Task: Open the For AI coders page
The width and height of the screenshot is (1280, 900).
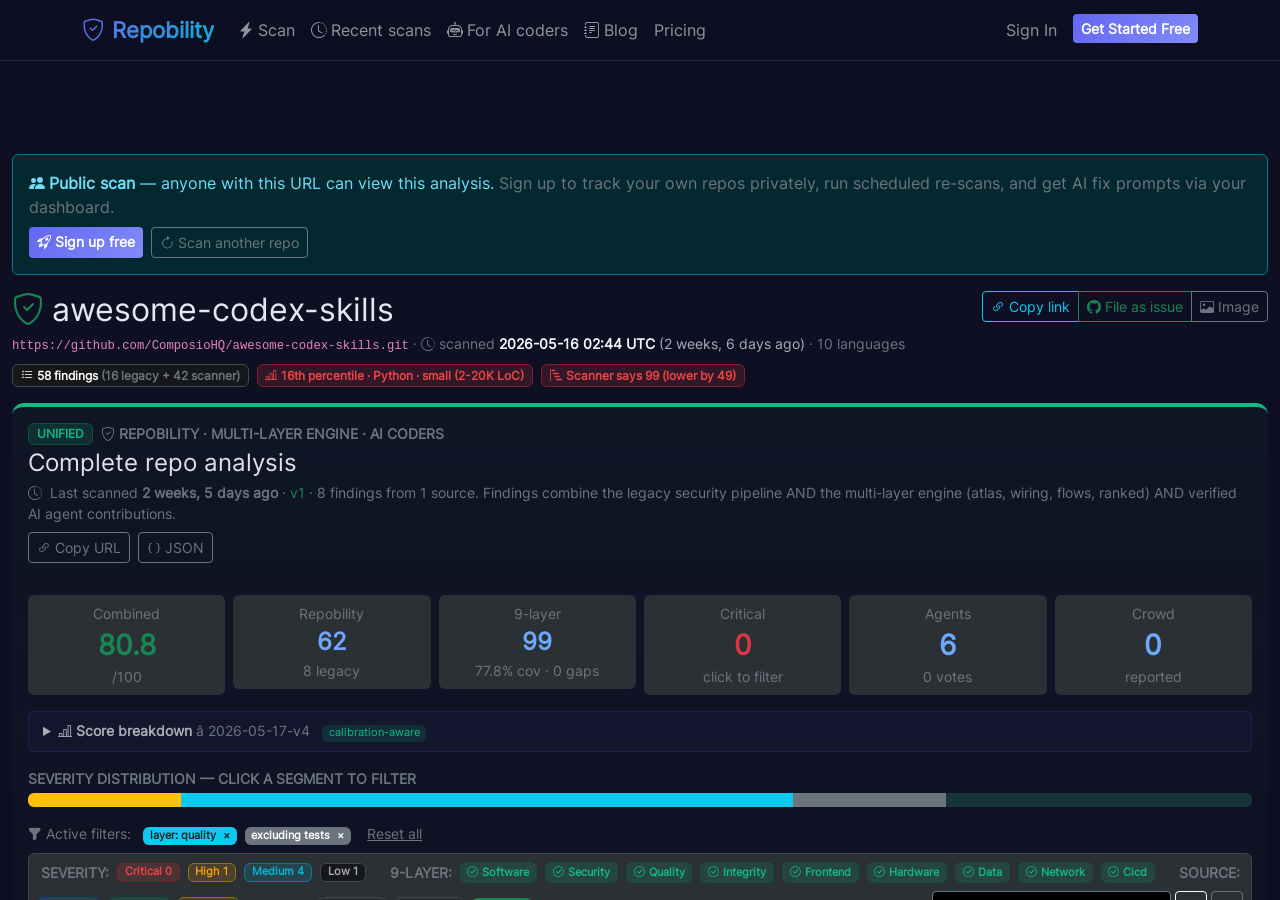Action: coord(507,30)
